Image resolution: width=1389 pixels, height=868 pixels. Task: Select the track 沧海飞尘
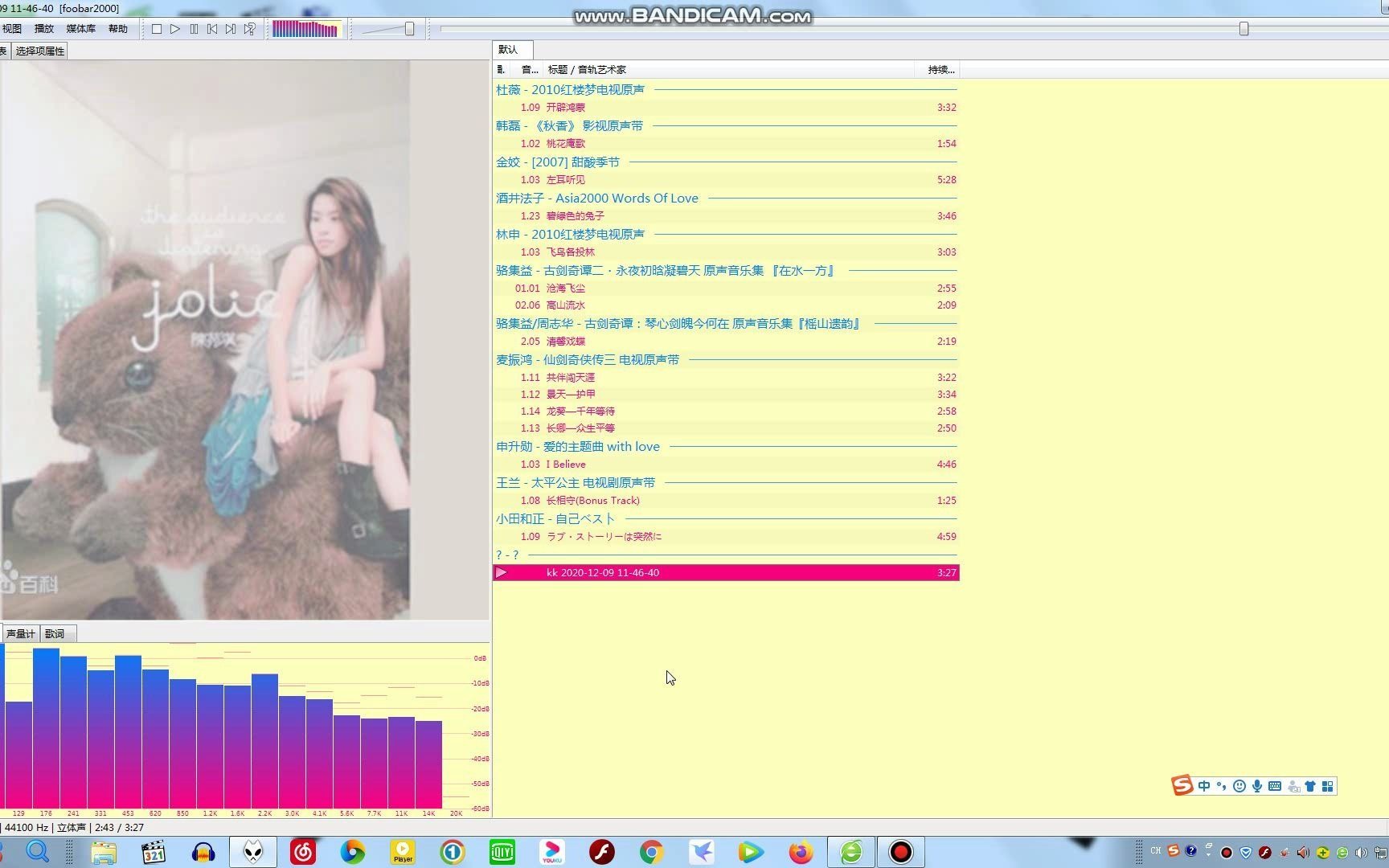click(726, 288)
